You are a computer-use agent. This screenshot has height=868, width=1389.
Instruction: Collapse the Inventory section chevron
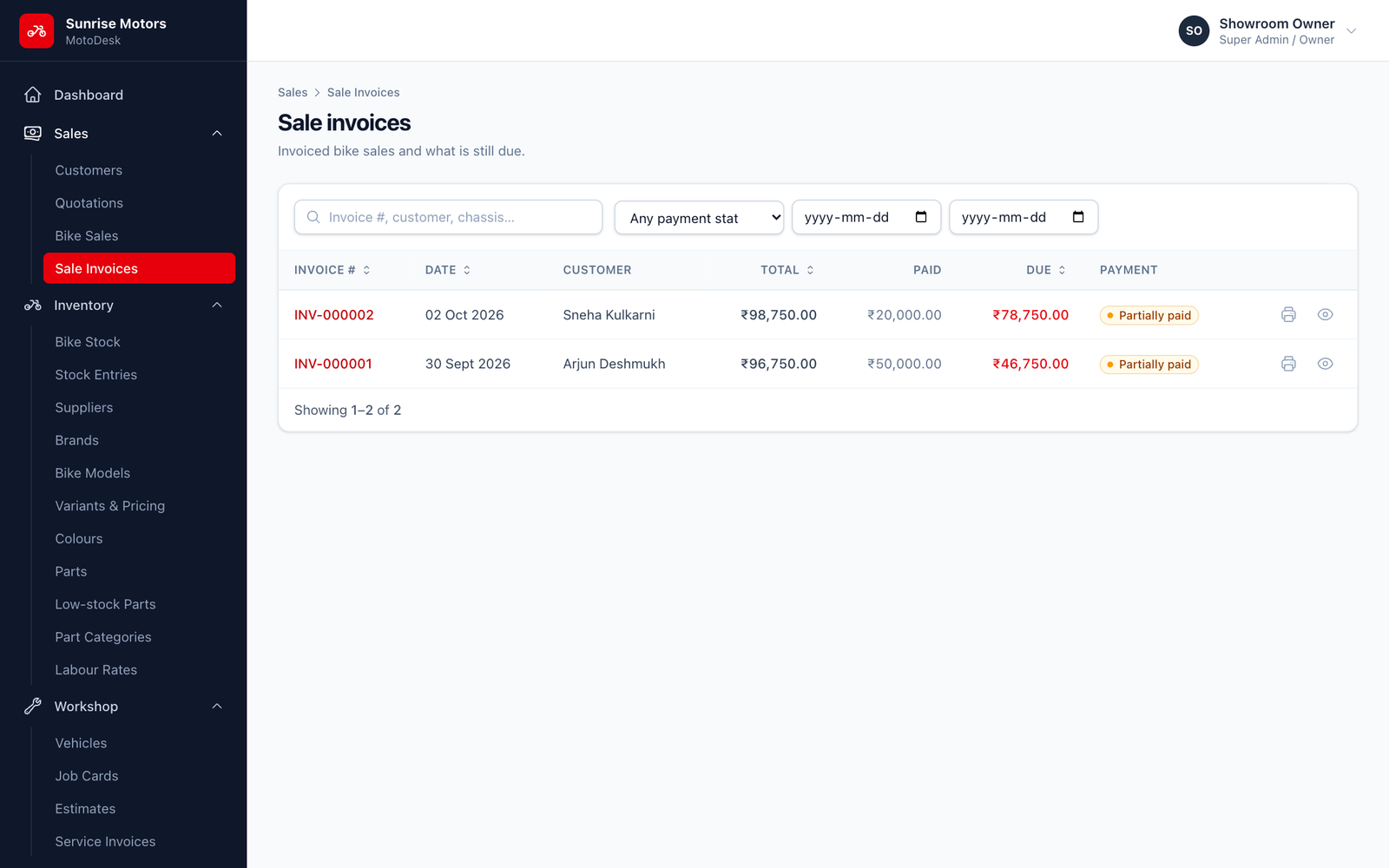[x=217, y=306]
